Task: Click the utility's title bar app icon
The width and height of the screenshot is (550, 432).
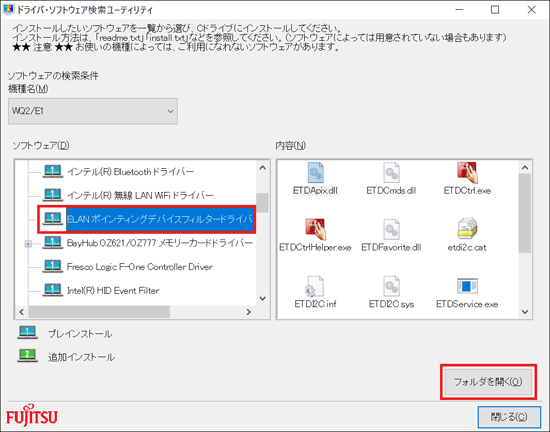Action: pos(8,9)
